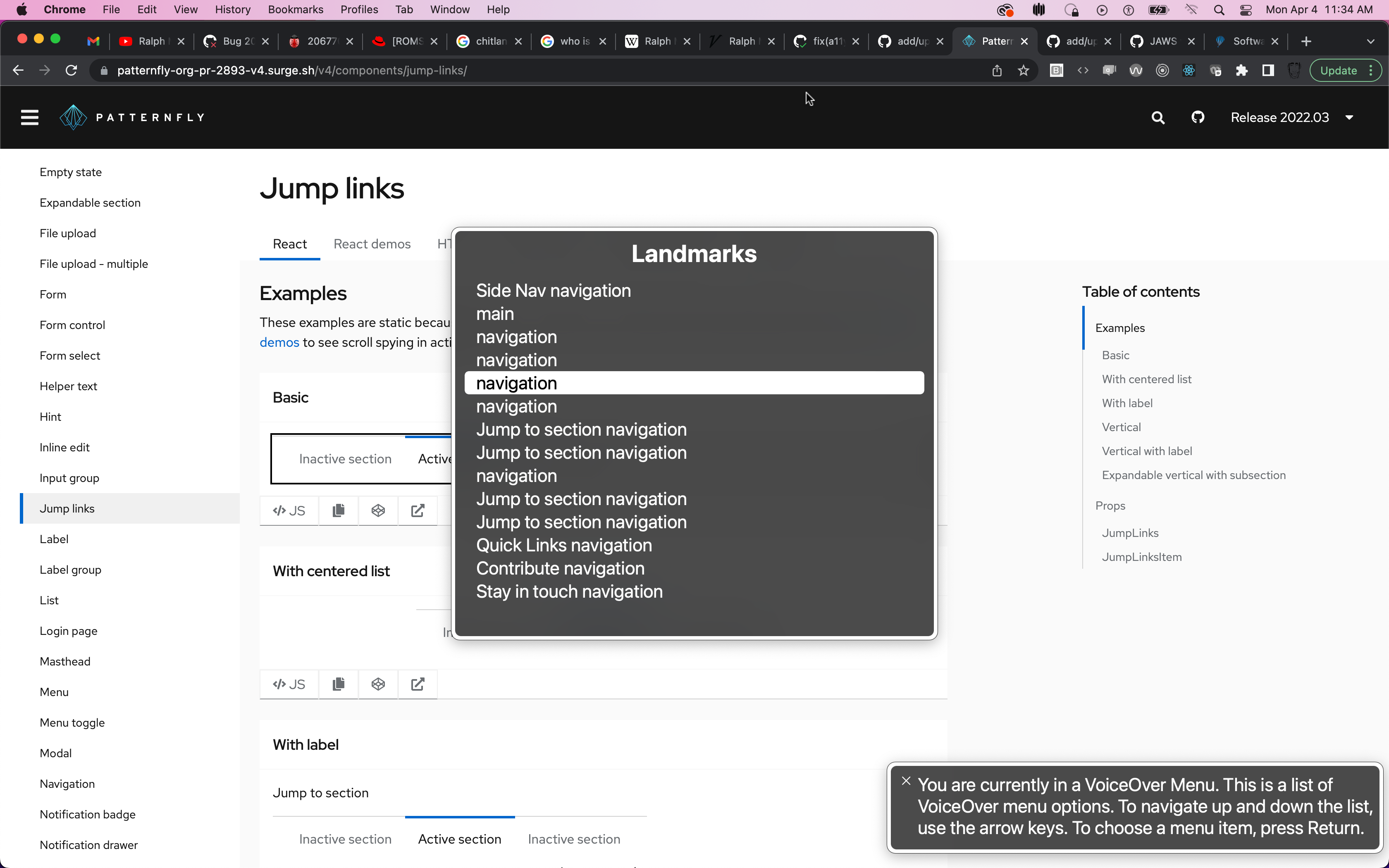
Task: Toggle JS code for the centered list example
Action: click(x=289, y=684)
